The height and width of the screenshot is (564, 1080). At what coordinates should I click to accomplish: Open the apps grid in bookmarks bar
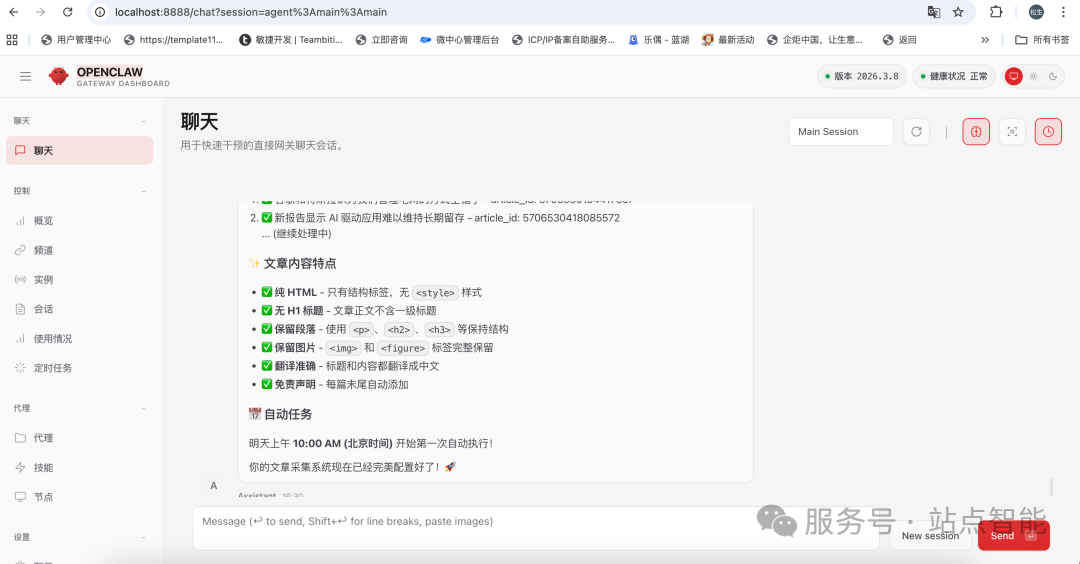point(12,40)
